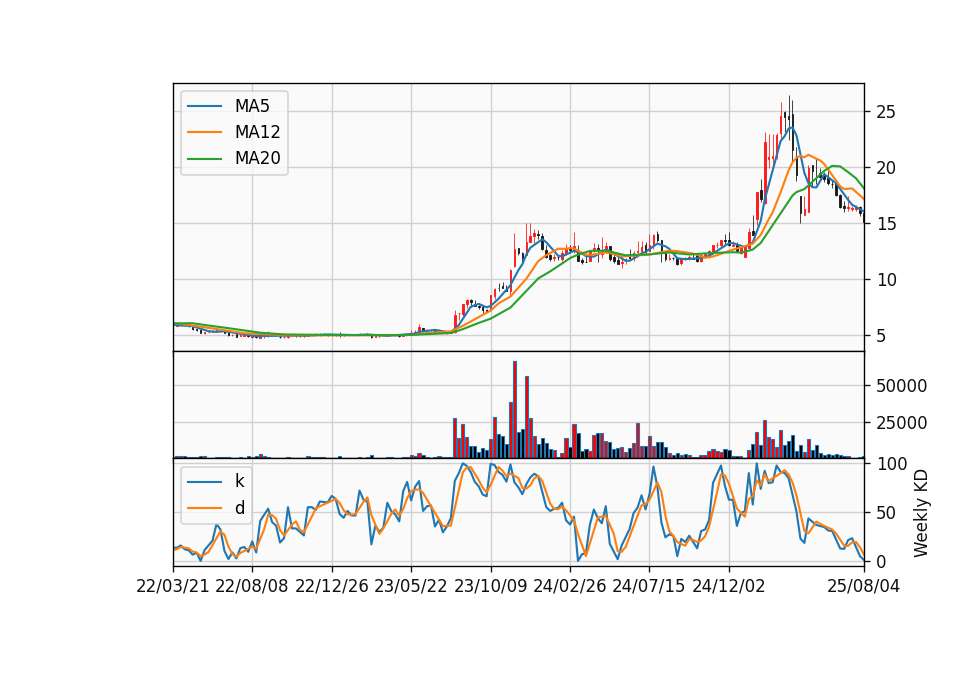Click the 24/12/02 date tick label

point(729,586)
